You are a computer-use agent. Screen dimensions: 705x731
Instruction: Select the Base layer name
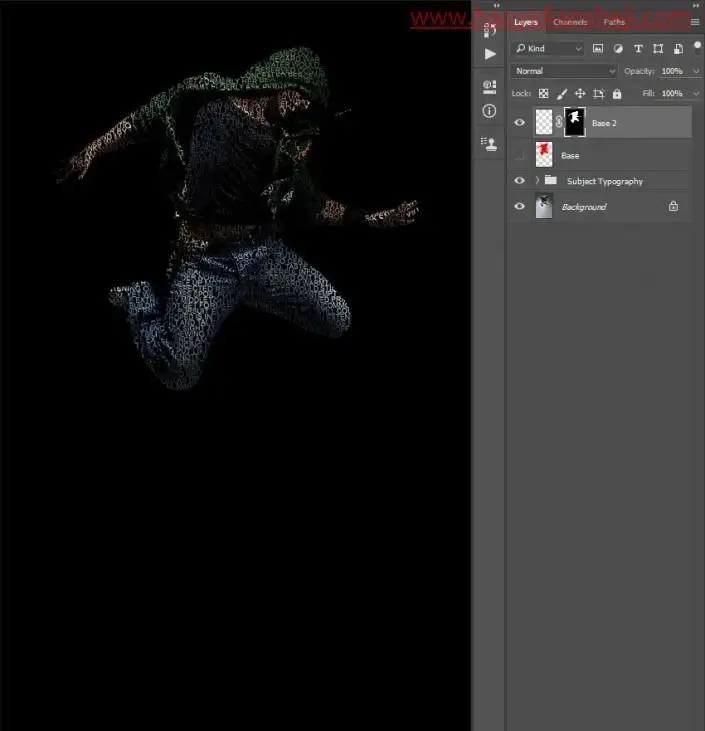click(x=570, y=156)
